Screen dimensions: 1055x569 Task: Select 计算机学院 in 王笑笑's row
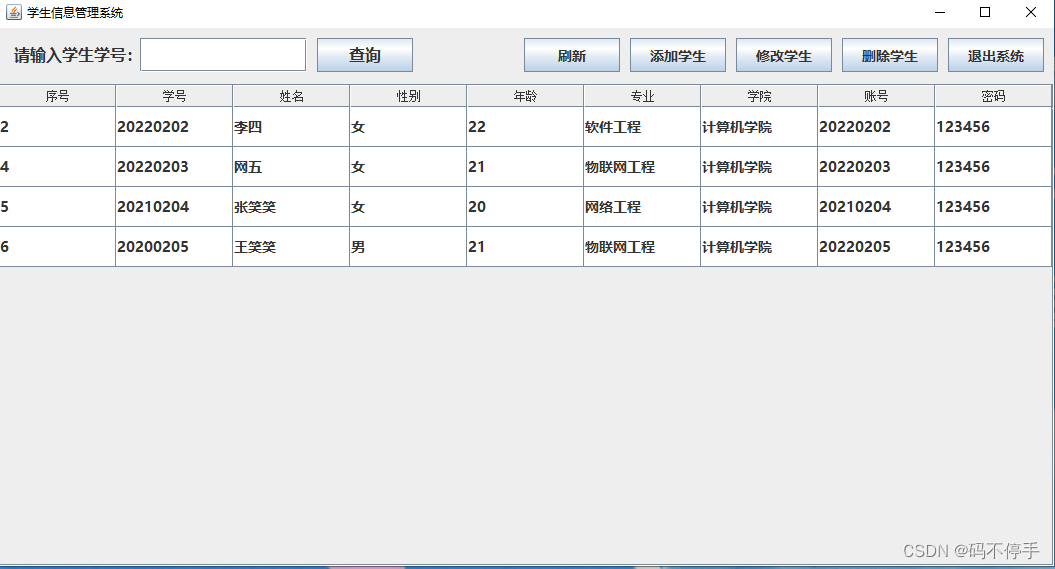click(x=760, y=247)
